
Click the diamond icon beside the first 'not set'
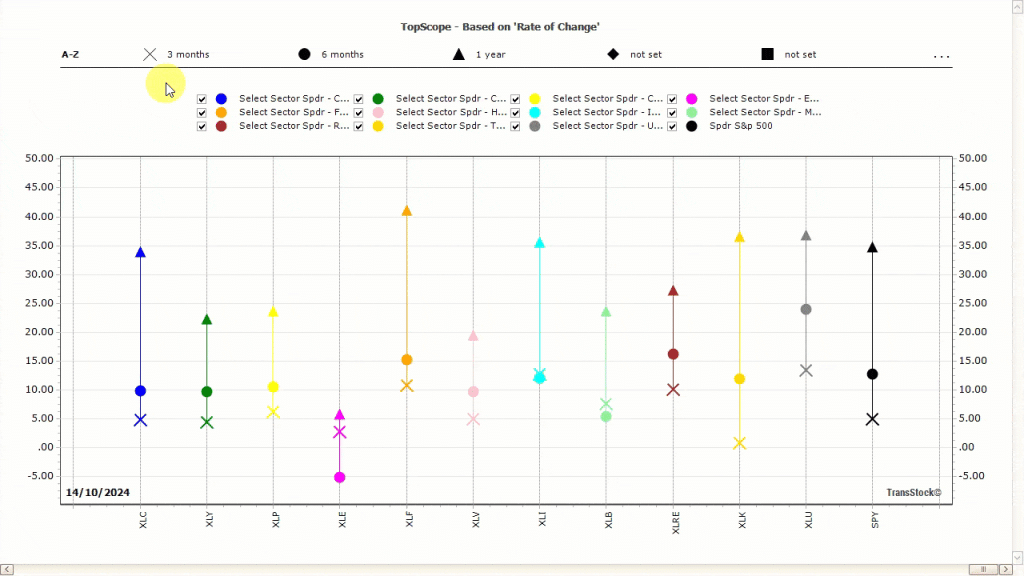[613, 54]
